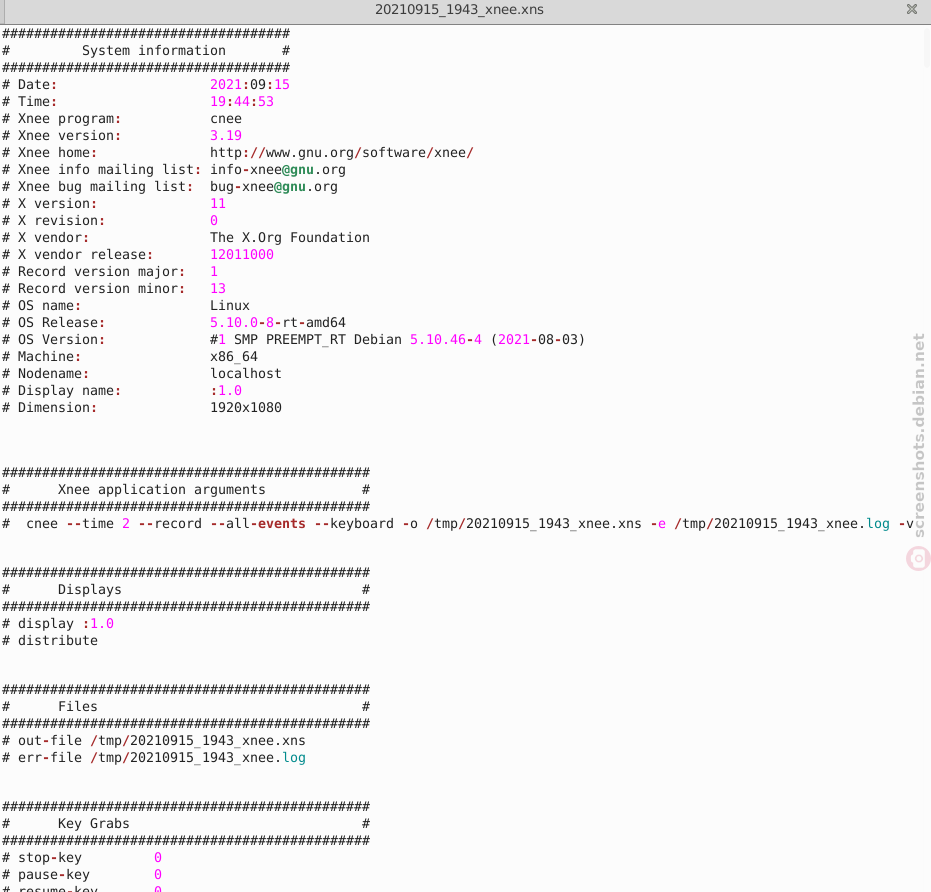Click the Display name value :1.0
The height and width of the screenshot is (892, 931).
click(x=226, y=391)
